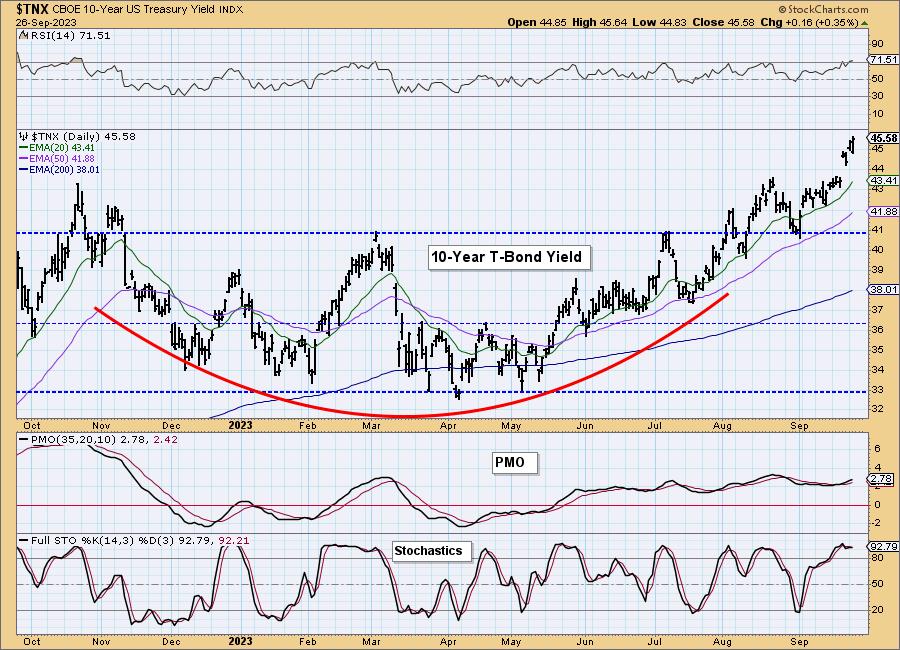
Task: Click the 30 level on RSI axis
Action: click(878, 95)
